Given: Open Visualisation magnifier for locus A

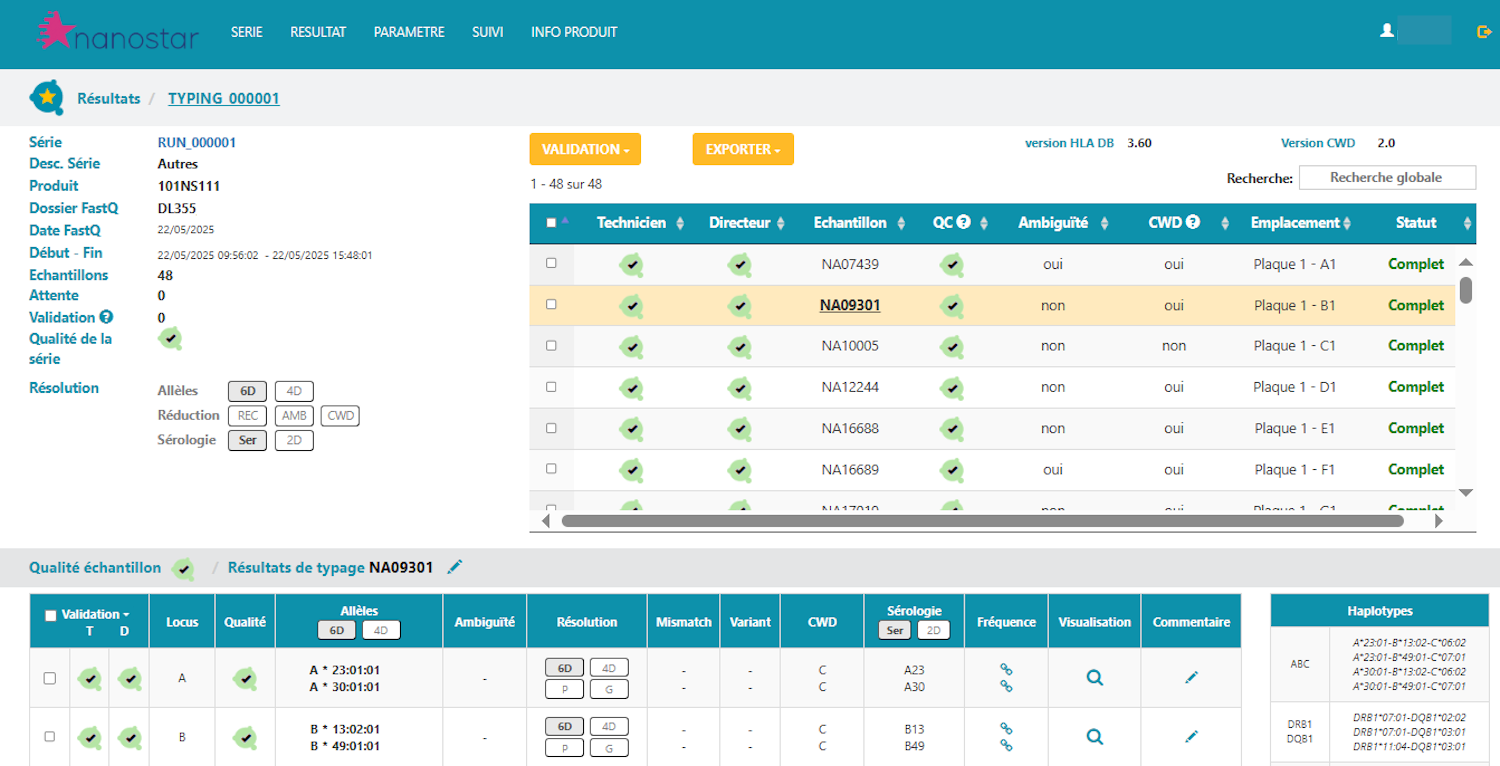Looking at the screenshot, I should (1094, 677).
